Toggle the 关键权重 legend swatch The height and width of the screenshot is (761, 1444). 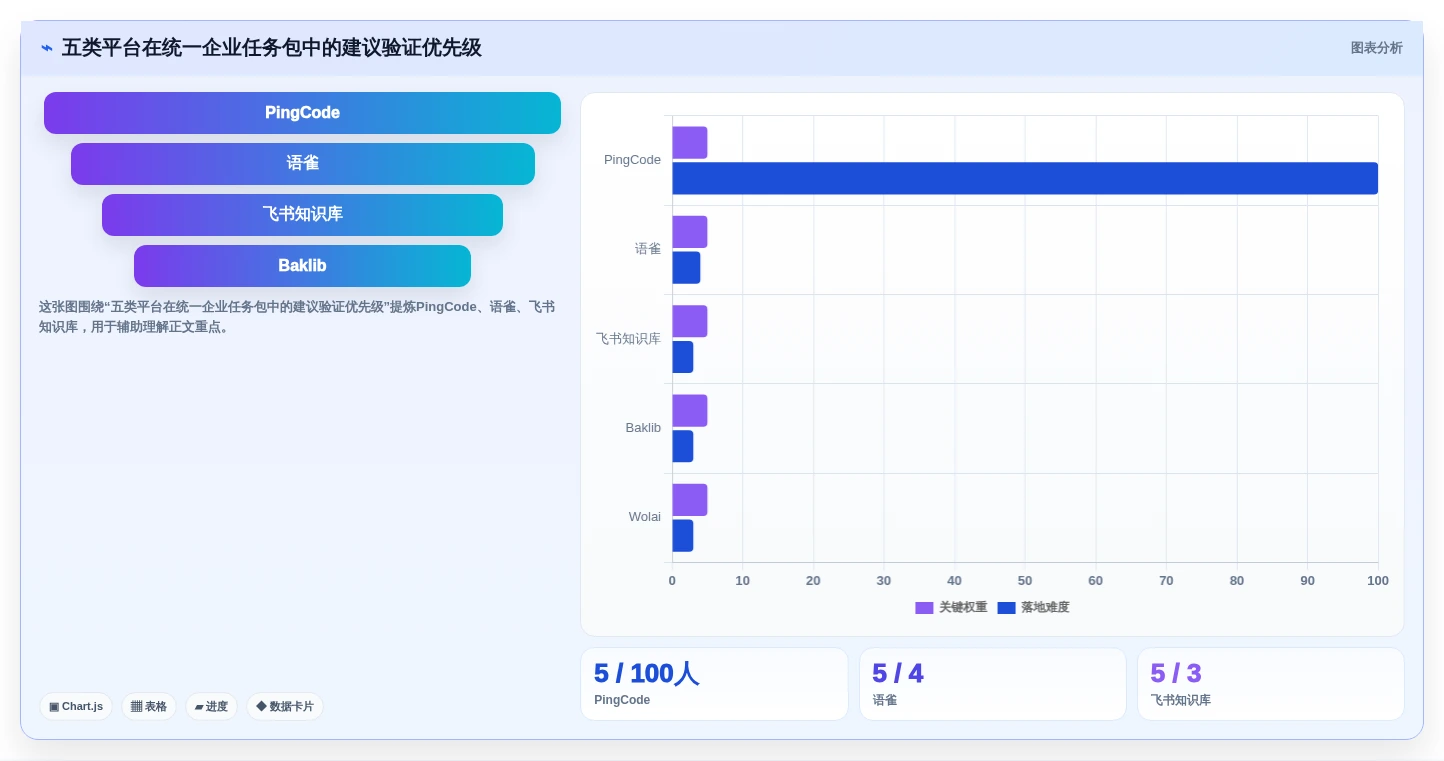click(924, 608)
